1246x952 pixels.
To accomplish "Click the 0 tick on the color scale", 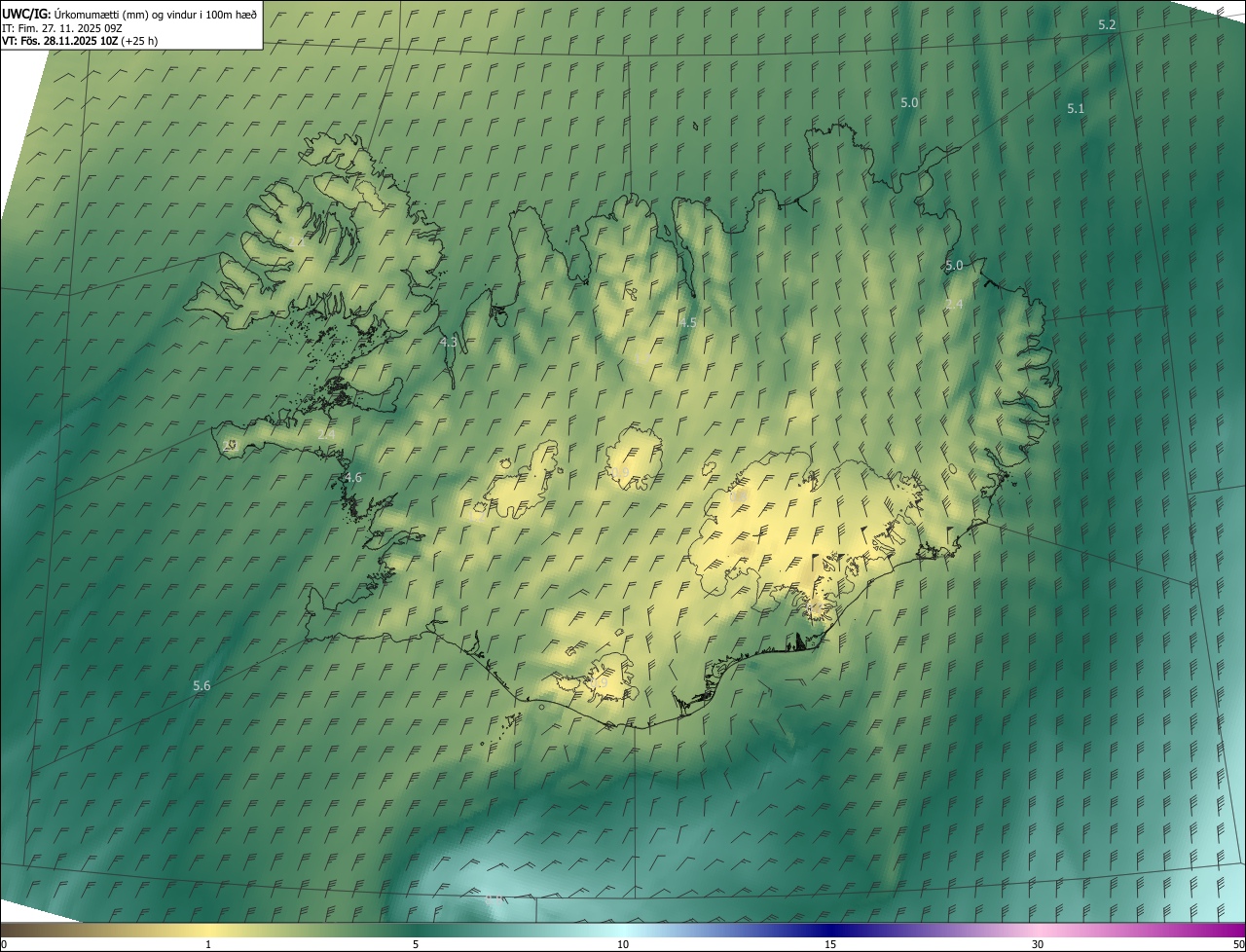I will pos(3,944).
